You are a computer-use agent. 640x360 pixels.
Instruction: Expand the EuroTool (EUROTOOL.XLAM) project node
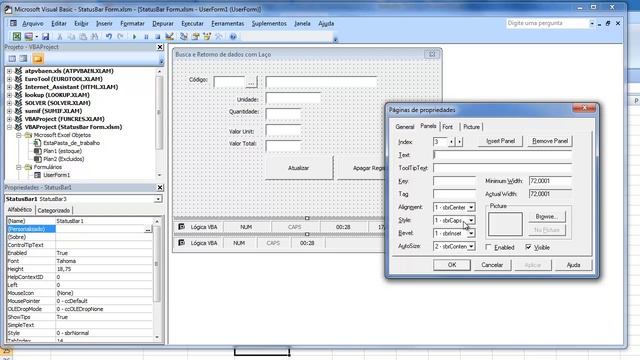[9, 79]
